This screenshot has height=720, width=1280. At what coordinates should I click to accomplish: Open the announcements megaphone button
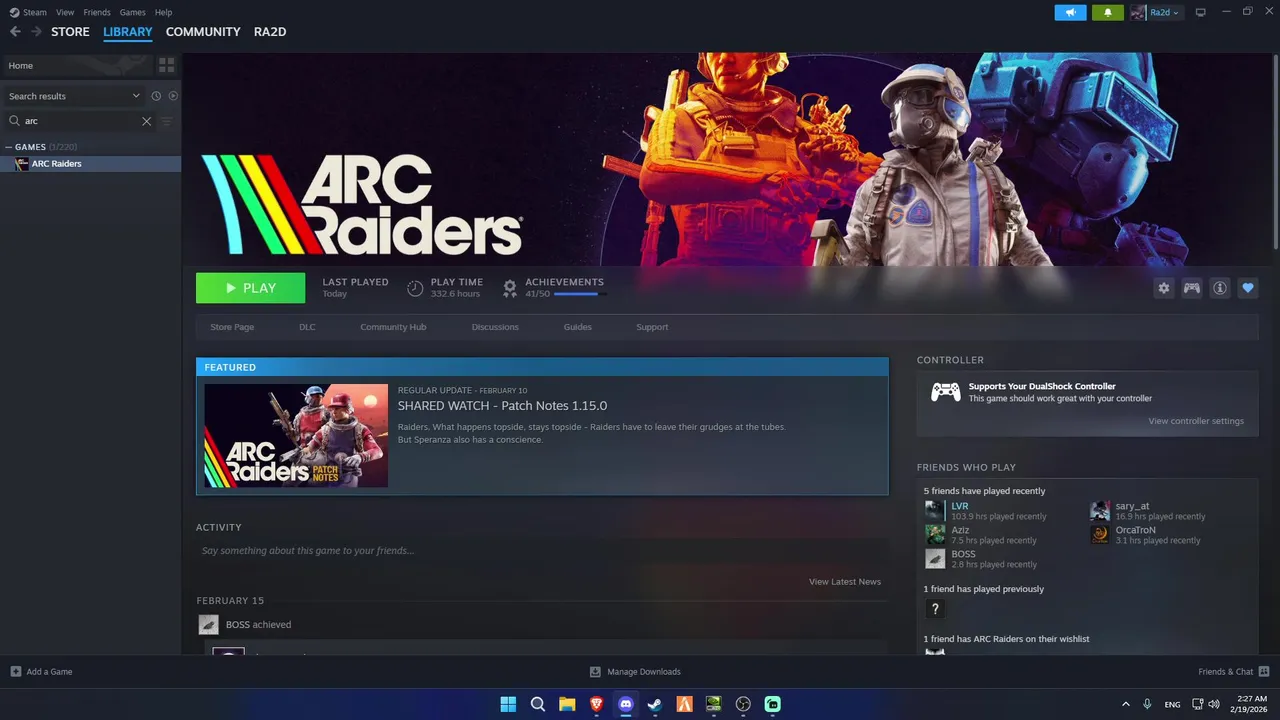1070,12
